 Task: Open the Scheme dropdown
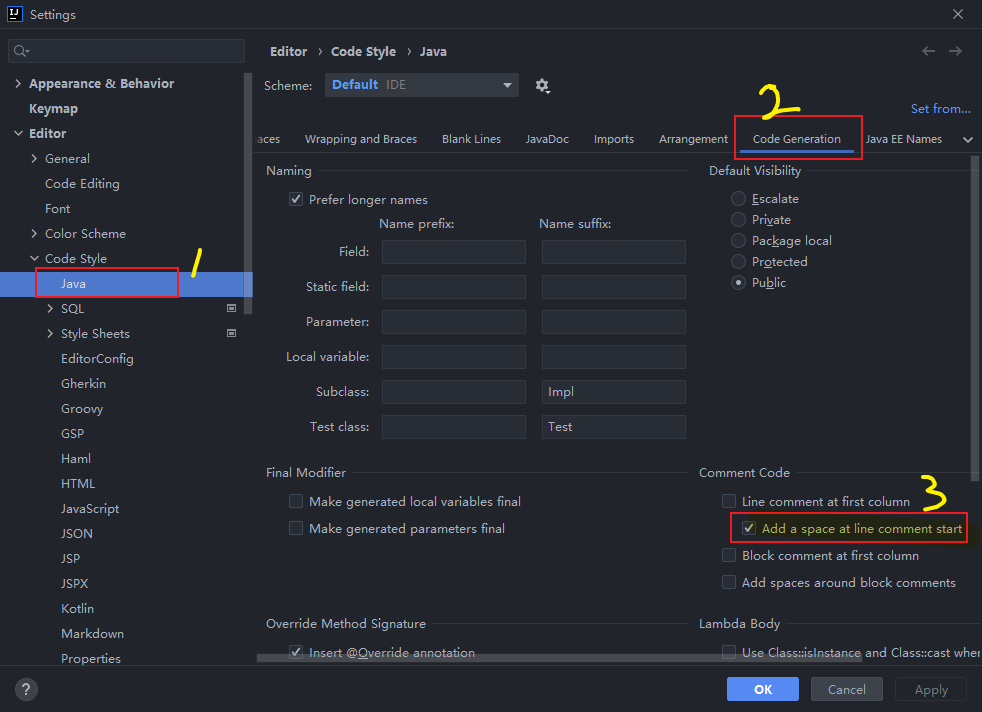(421, 85)
